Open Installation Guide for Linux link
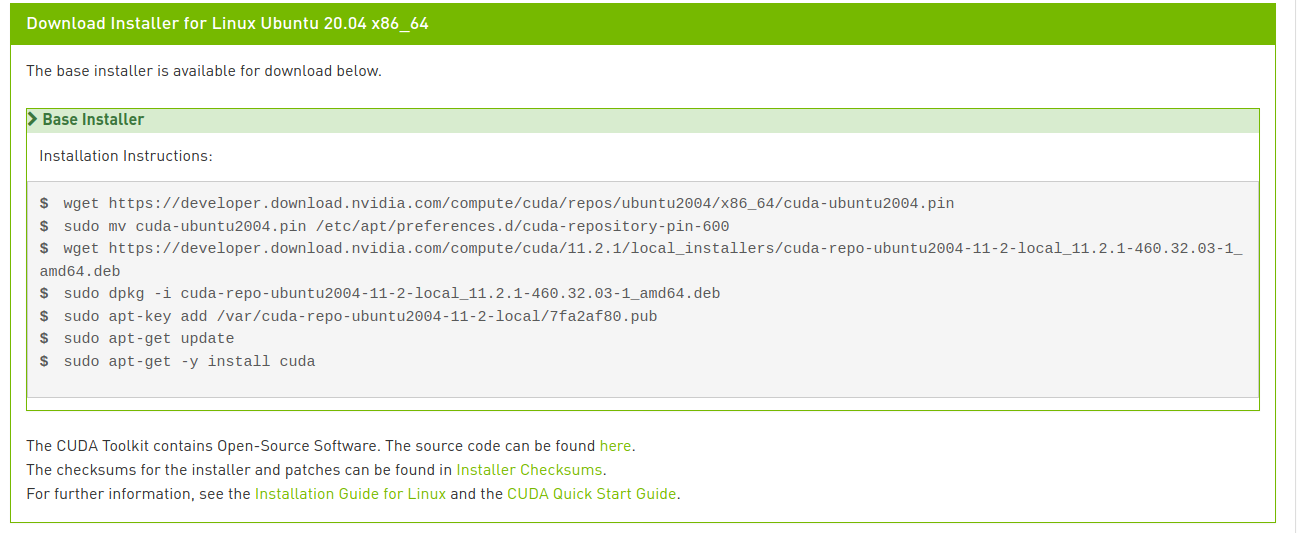Viewport: 1302px width, 533px height. coord(350,494)
